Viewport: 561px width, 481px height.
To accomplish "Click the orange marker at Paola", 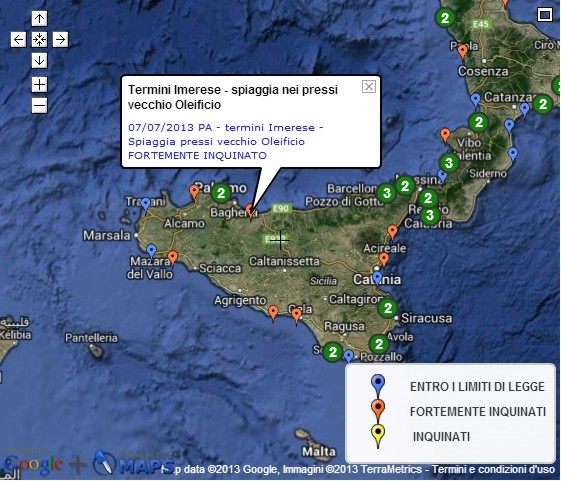I will pos(463,52).
